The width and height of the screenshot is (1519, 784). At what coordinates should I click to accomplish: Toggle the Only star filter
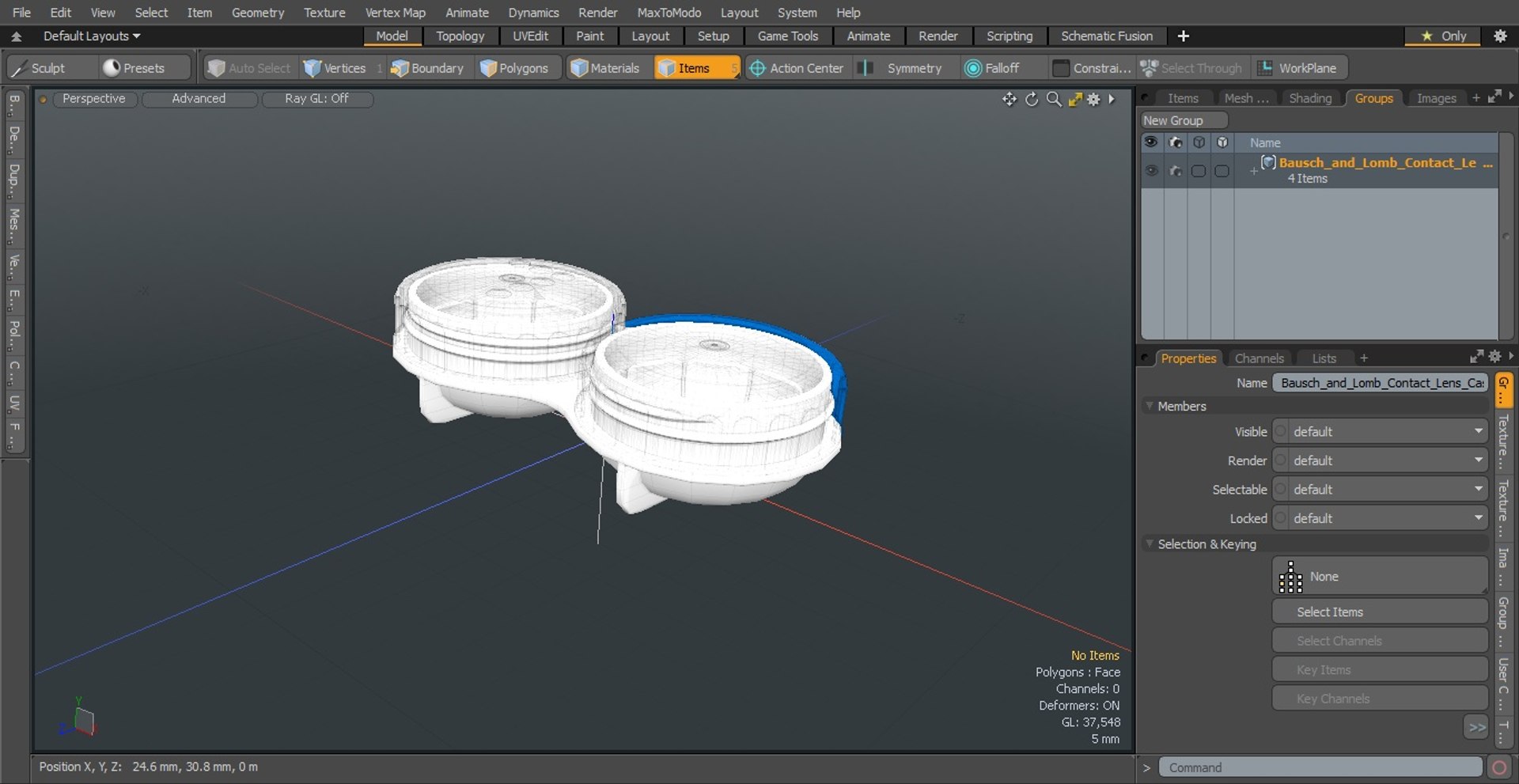(1443, 36)
